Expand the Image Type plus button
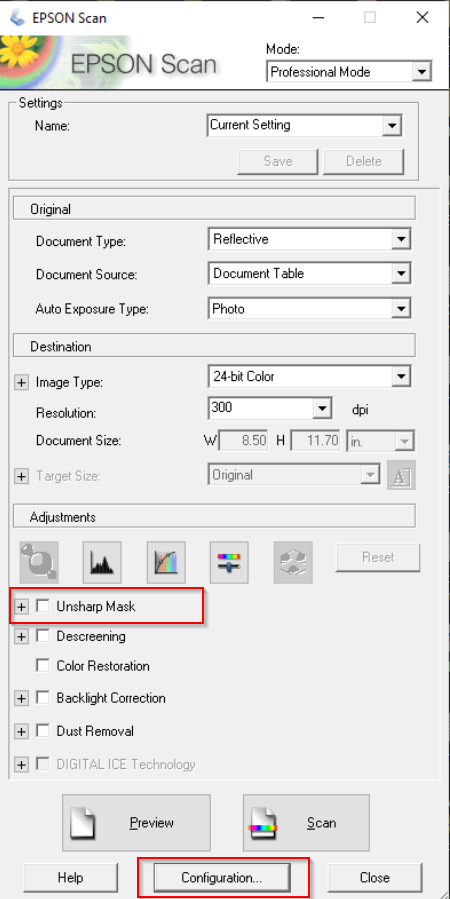Image resolution: width=450 pixels, height=899 pixels. coord(21,383)
